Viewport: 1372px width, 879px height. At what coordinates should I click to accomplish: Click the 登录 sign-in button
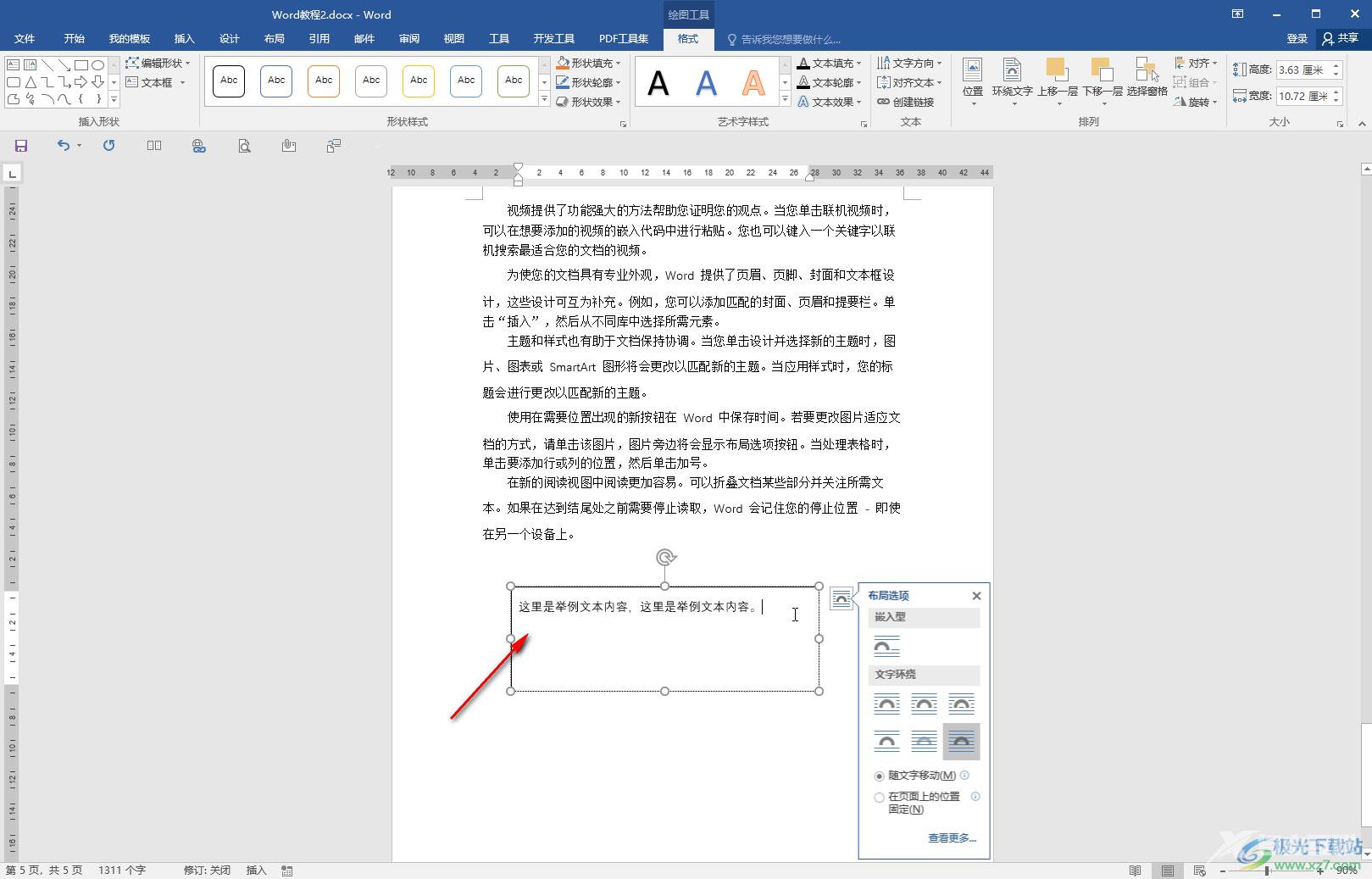(1297, 39)
